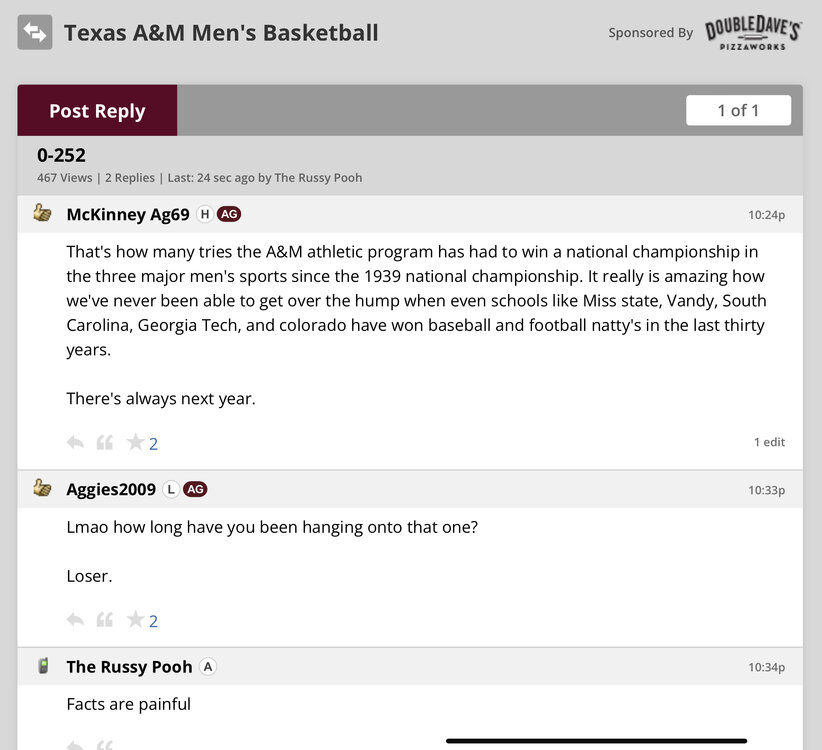
Task: Click reply arrow on Aggies2009's post
Action: (75, 620)
